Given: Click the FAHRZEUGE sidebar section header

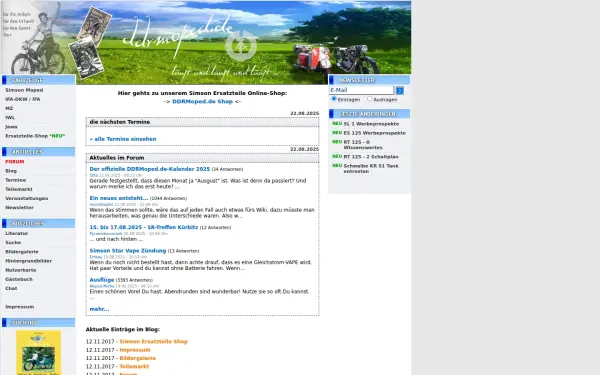Looking at the screenshot, I should click(38, 80).
